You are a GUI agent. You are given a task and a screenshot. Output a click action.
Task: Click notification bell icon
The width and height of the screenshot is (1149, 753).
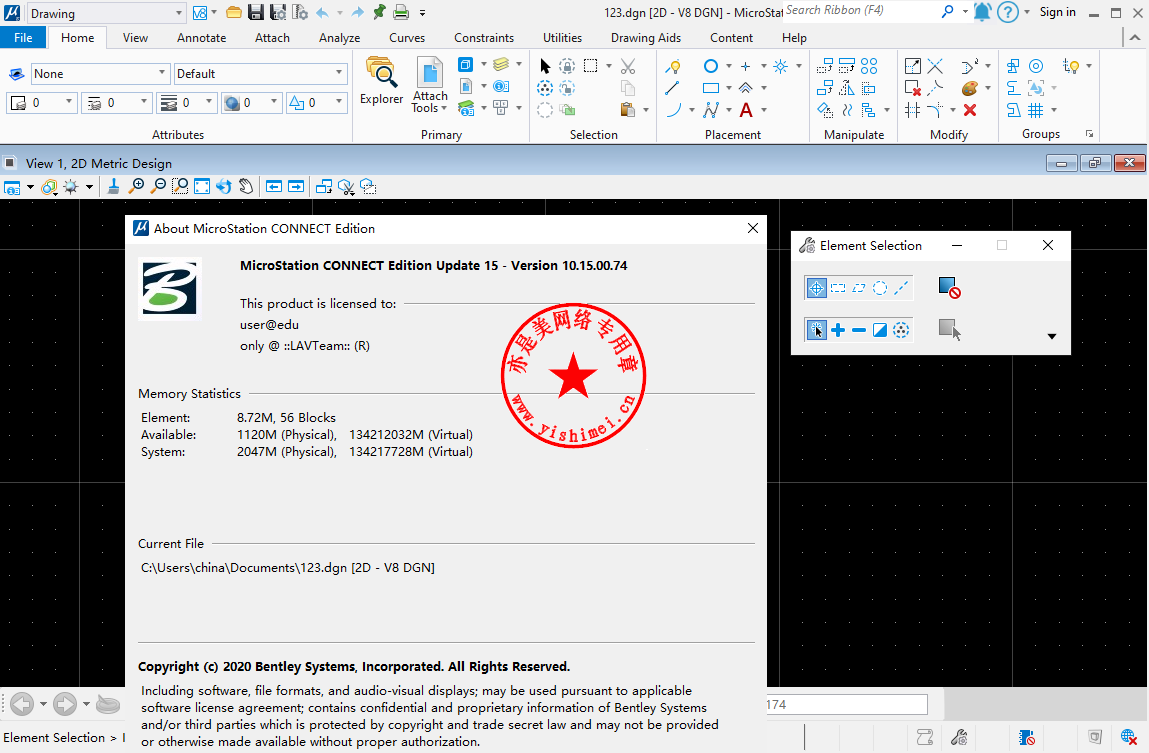click(983, 12)
